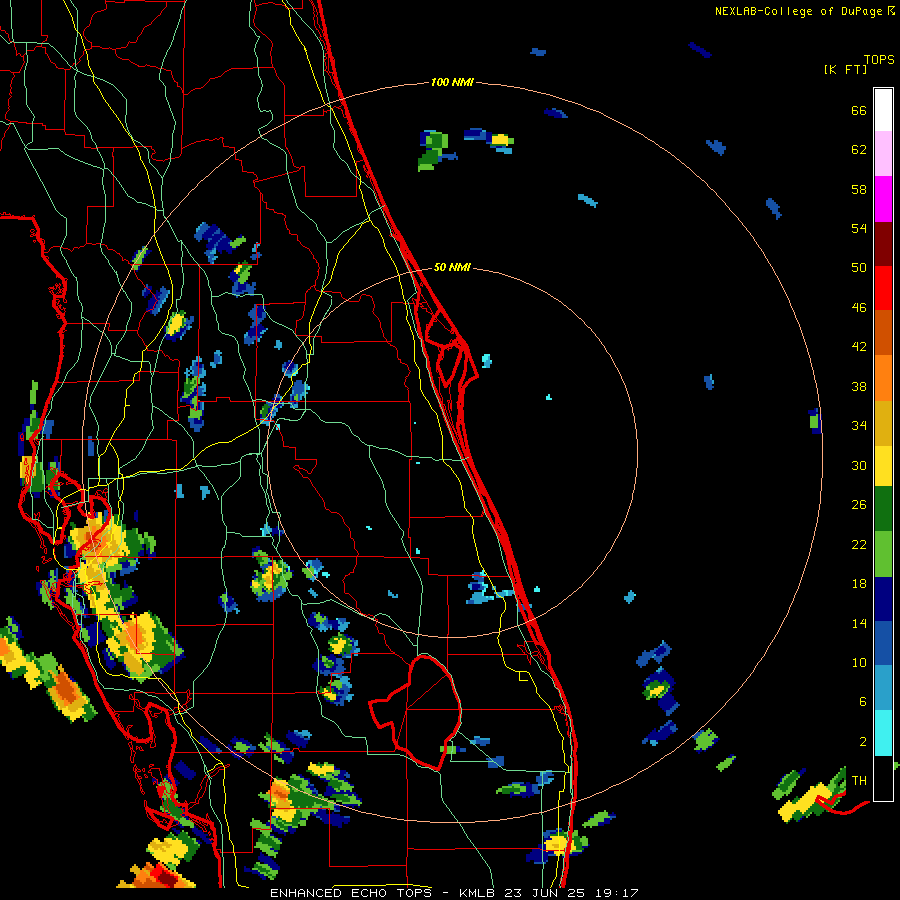This screenshot has height=900, width=900.
Task: Click the "TOPS" legend title
Action: click(x=879, y=59)
